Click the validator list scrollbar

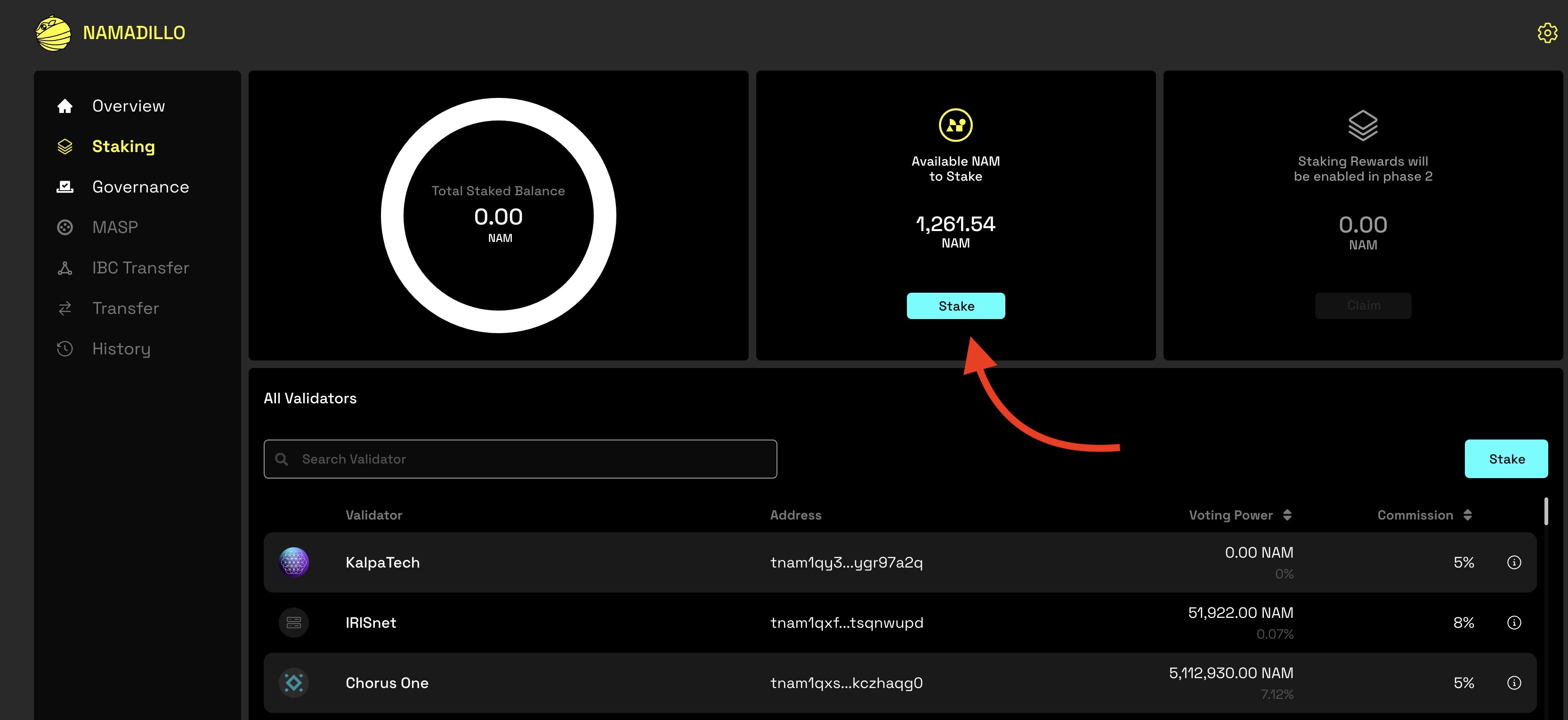(x=1545, y=512)
